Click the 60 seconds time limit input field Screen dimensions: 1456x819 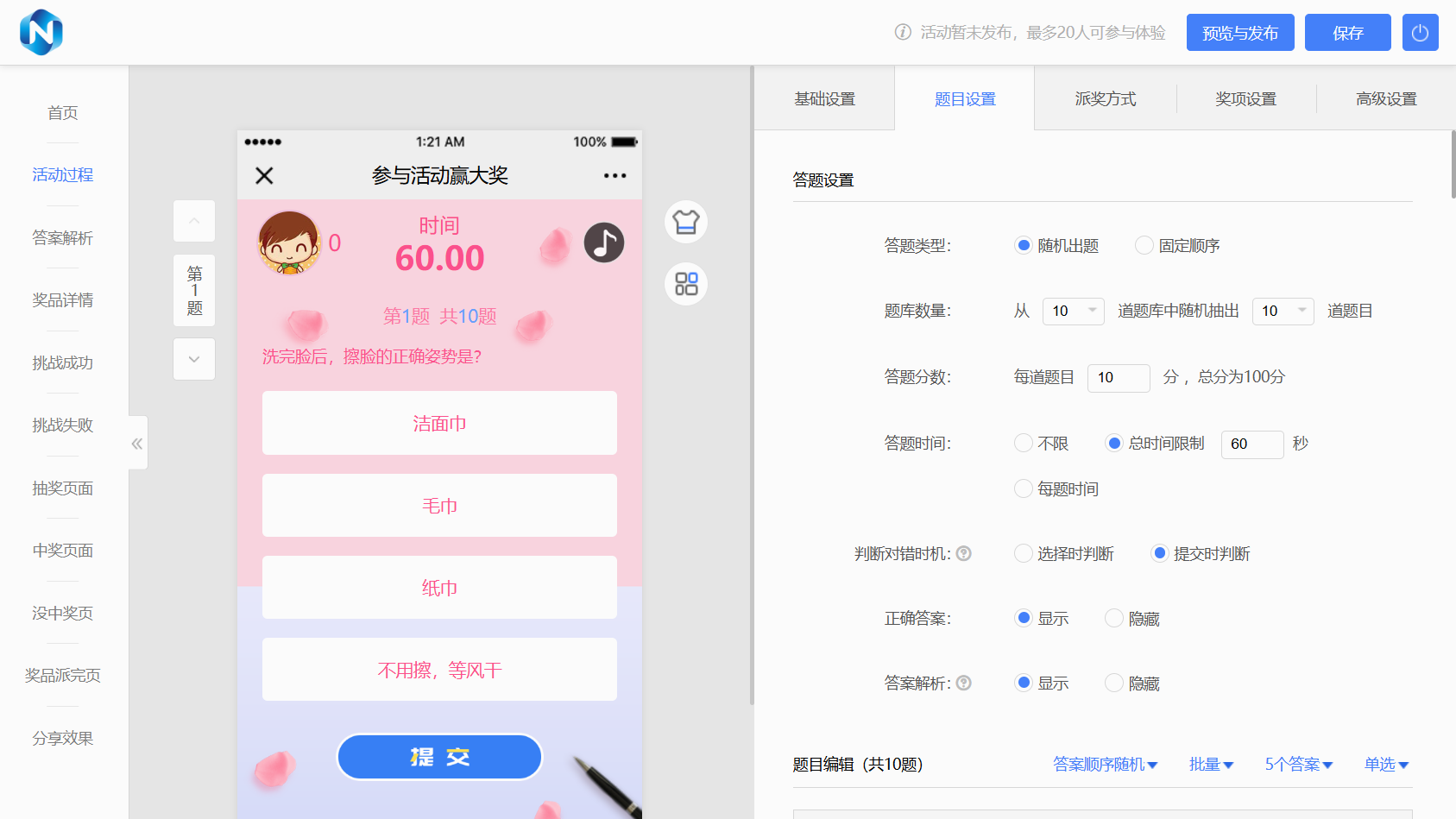tap(1251, 444)
